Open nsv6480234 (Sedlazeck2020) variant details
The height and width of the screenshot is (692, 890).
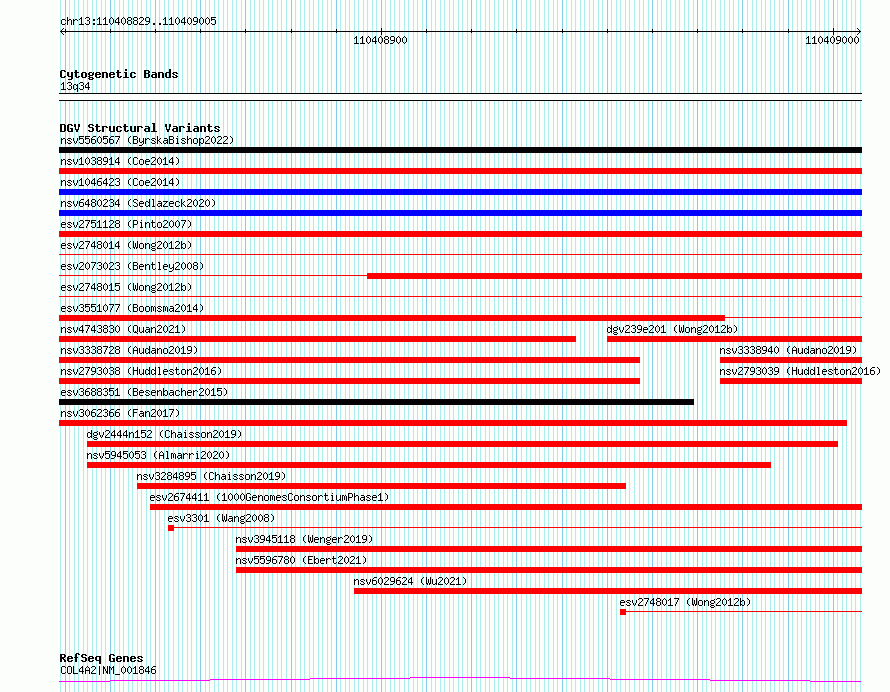[138, 203]
